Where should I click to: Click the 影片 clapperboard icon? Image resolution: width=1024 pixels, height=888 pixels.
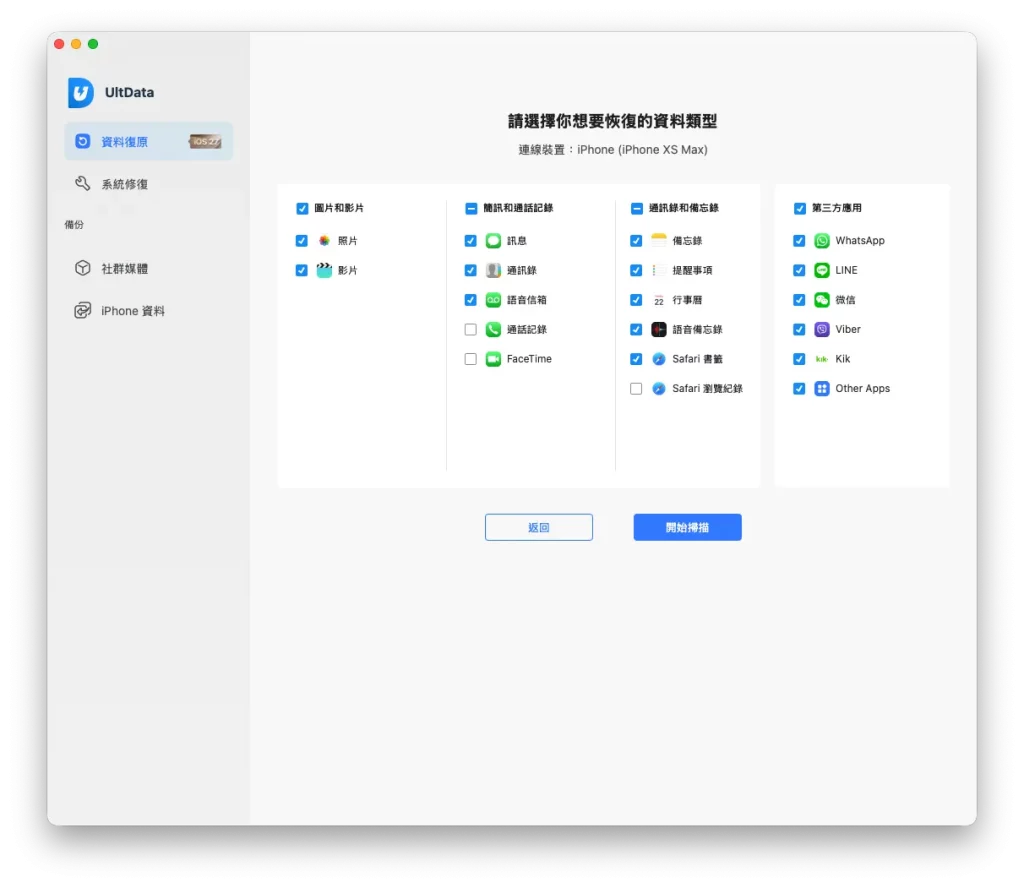[x=324, y=270]
